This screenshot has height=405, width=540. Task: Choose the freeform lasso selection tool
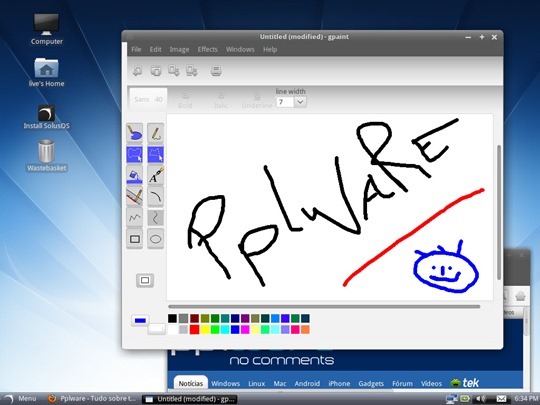point(134,154)
